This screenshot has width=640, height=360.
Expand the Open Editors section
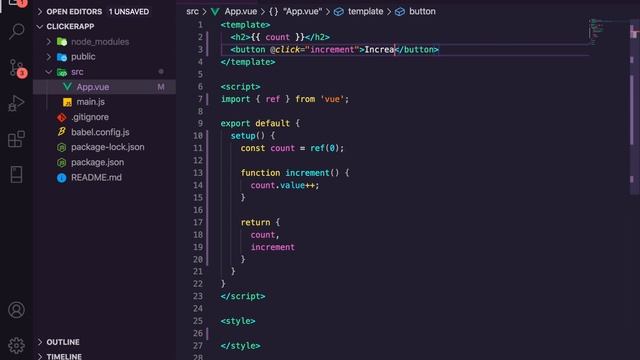(x=40, y=12)
